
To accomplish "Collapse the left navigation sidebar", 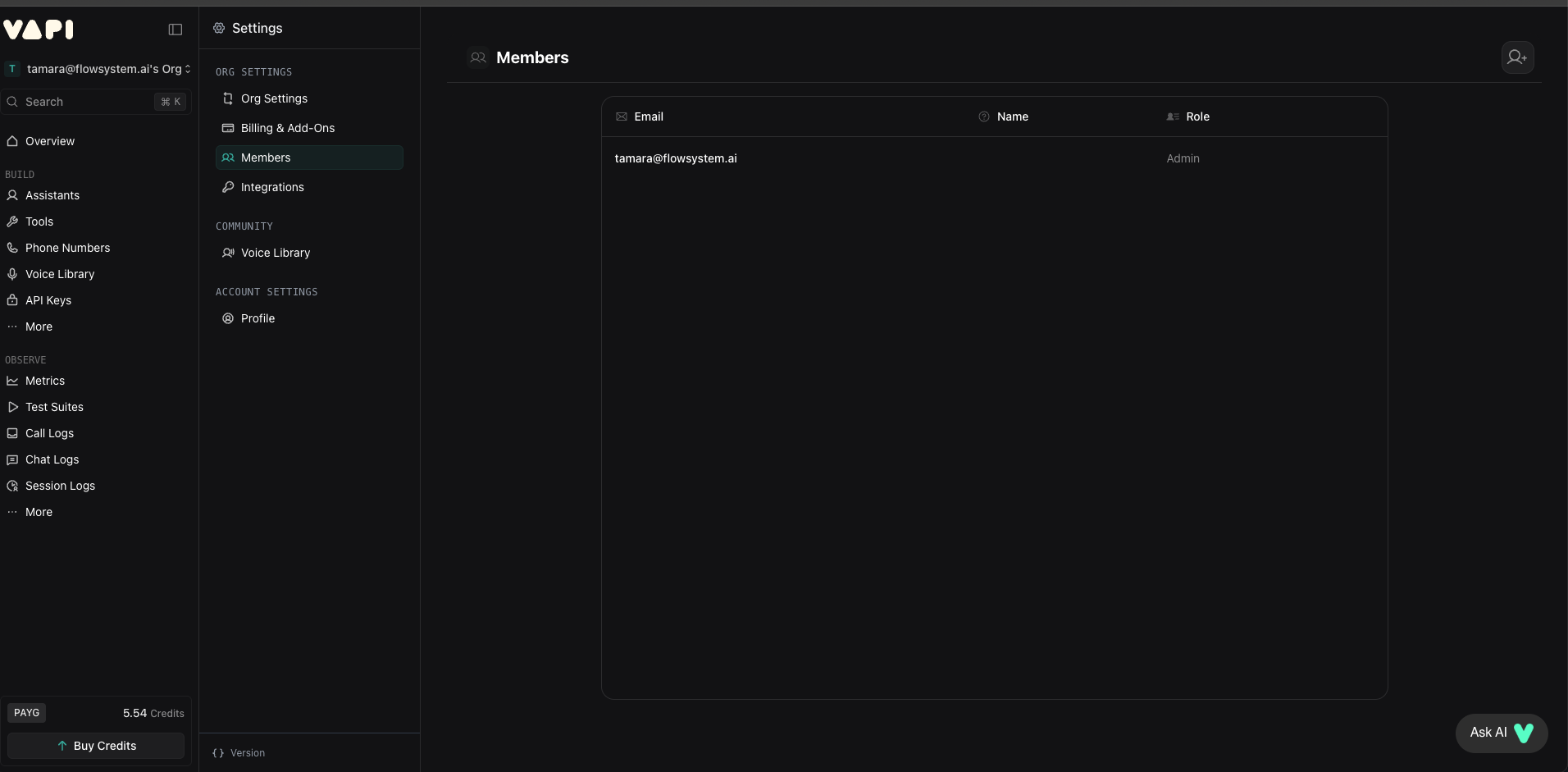I will pyautogui.click(x=175, y=30).
